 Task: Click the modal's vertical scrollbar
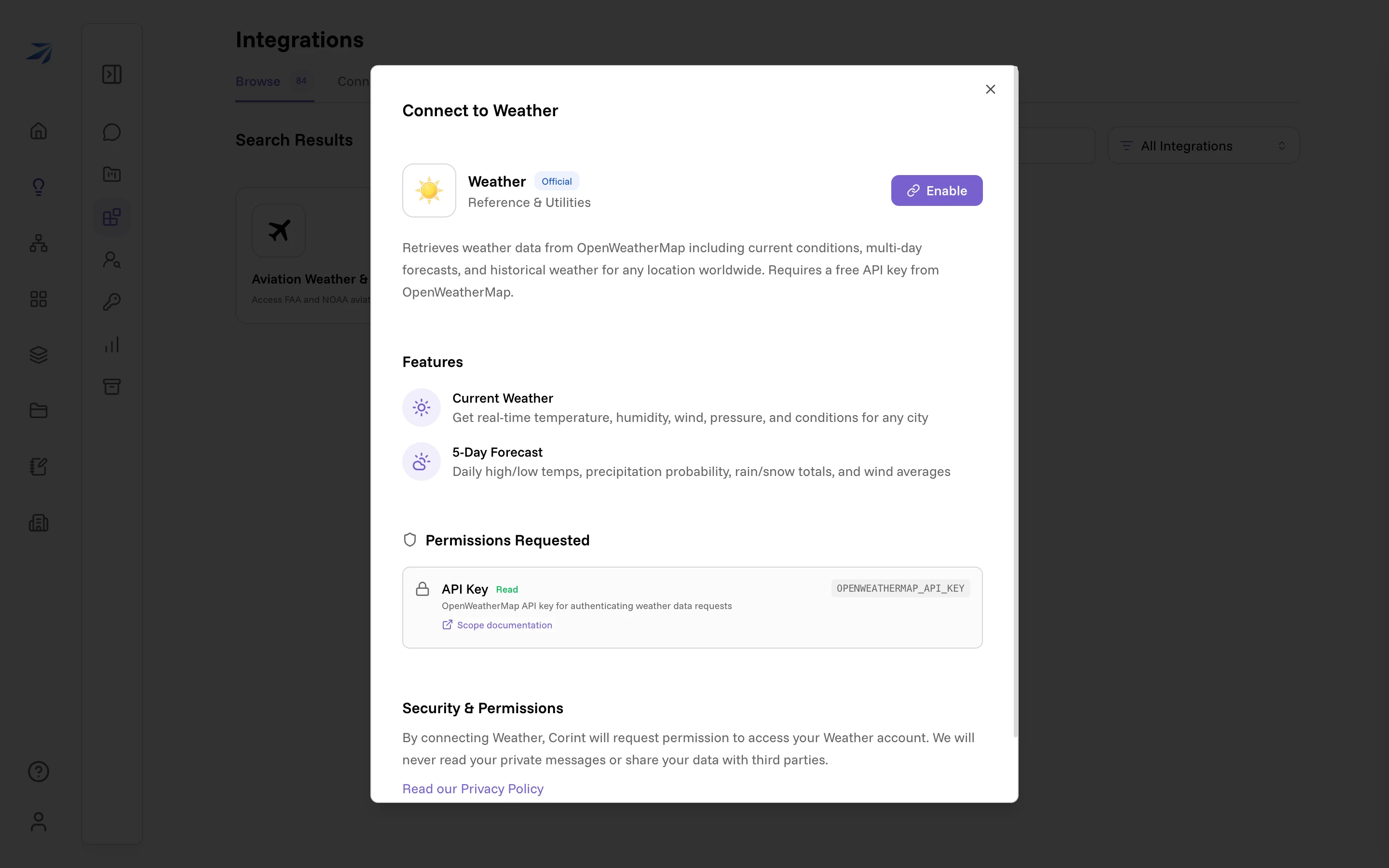pyautogui.click(x=1015, y=402)
